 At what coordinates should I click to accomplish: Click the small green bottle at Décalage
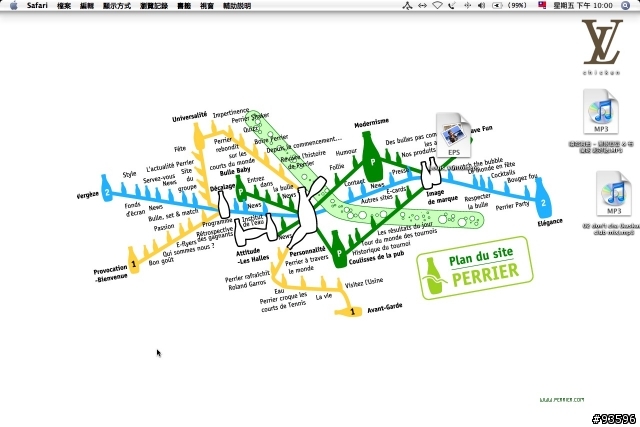[x=241, y=188]
